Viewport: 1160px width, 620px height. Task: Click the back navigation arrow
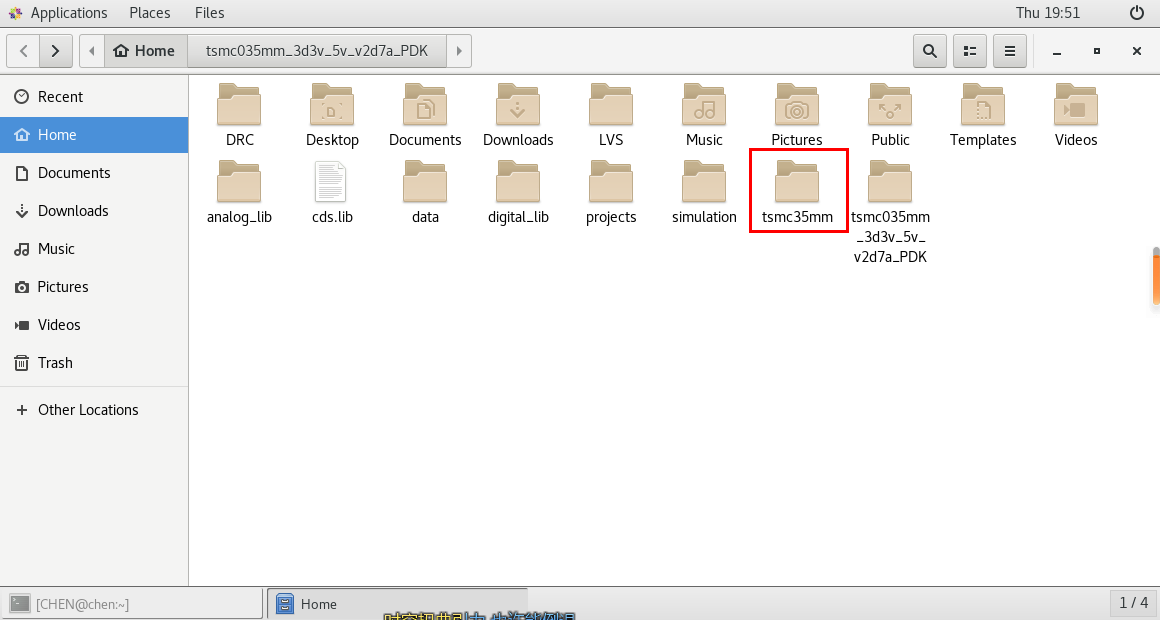click(x=22, y=50)
